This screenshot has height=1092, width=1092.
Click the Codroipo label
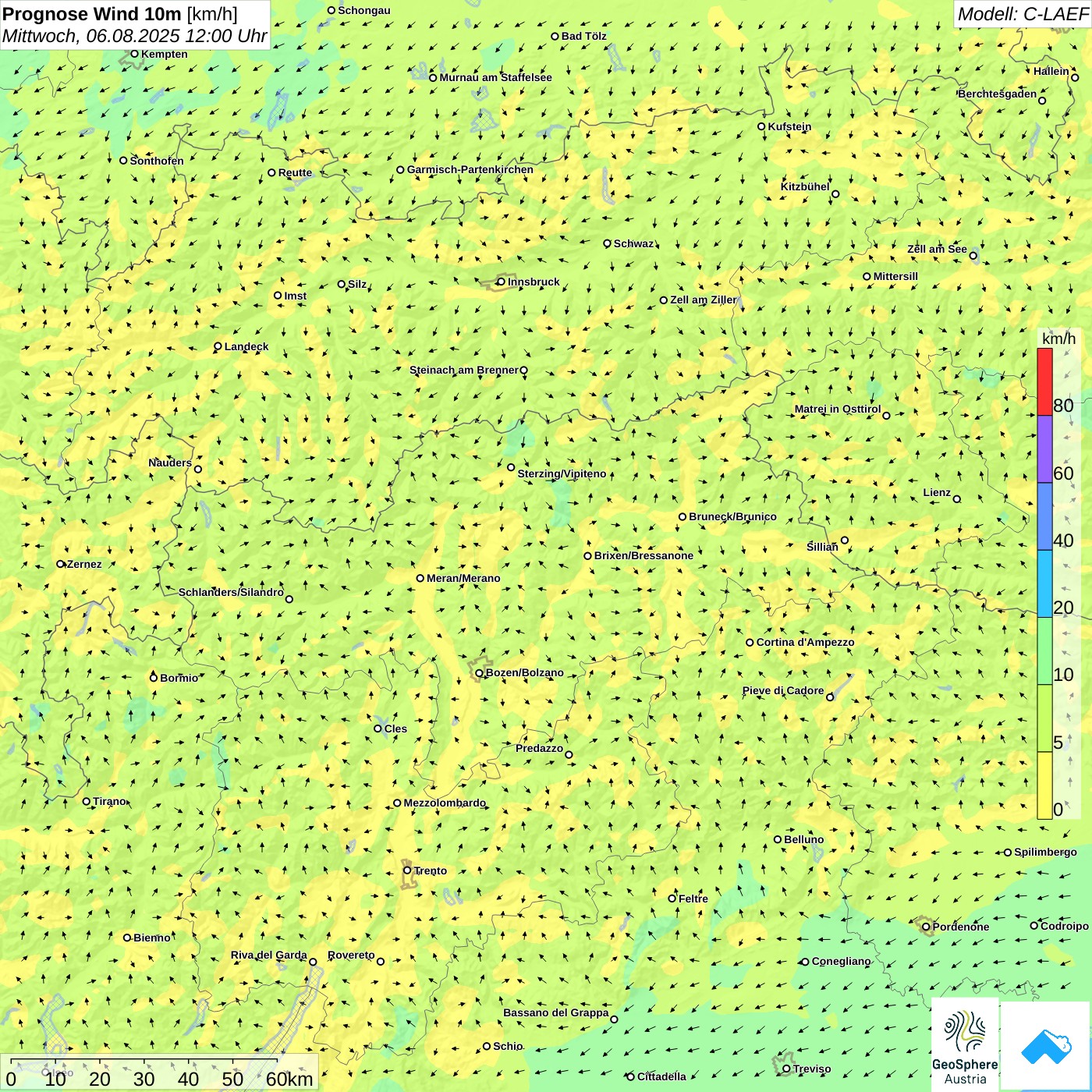point(1064,926)
